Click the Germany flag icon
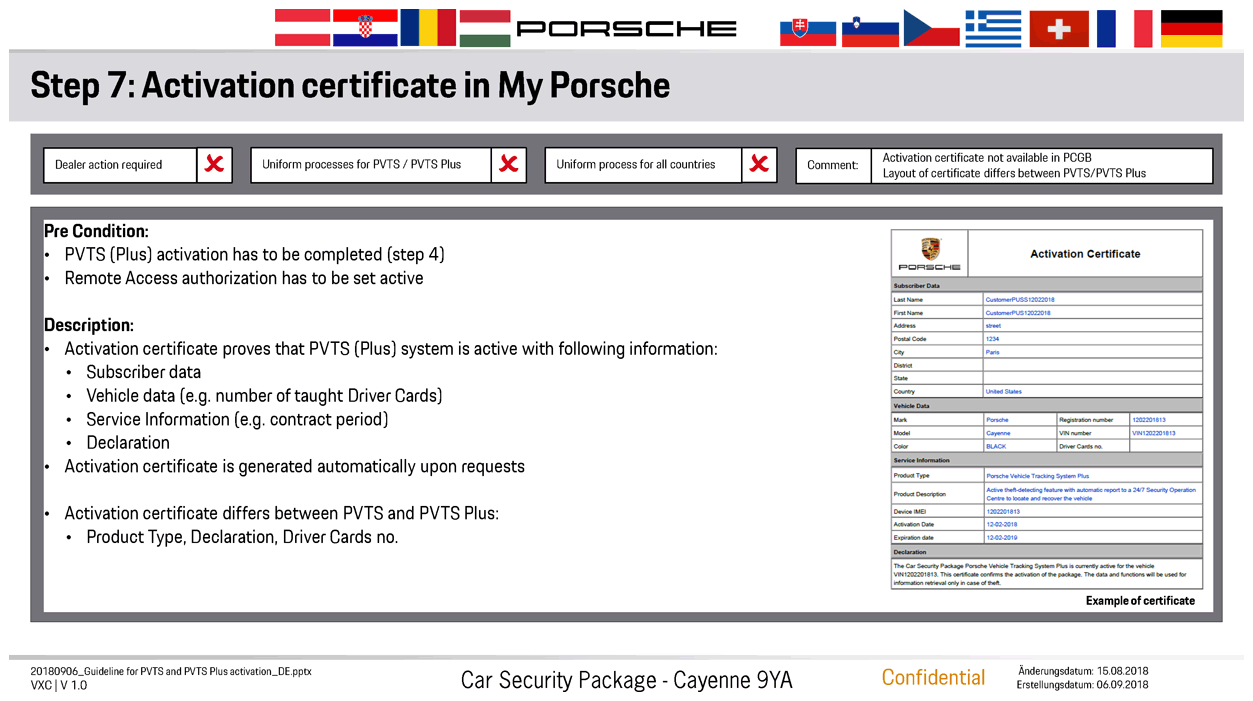This screenshot has width=1253, height=701. pyautogui.click(x=1191, y=28)
